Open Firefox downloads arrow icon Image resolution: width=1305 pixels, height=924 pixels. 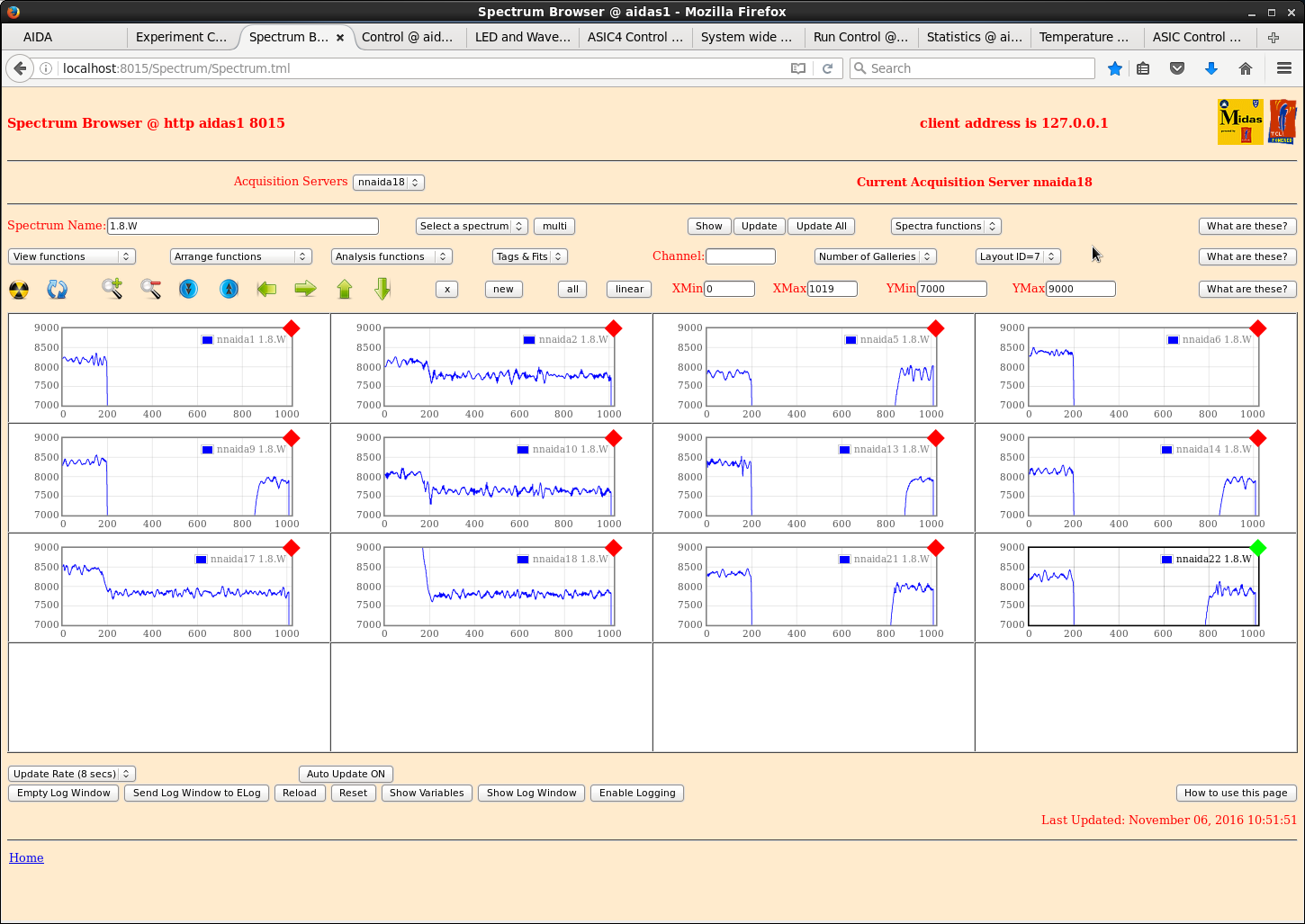coord(1211,68)
